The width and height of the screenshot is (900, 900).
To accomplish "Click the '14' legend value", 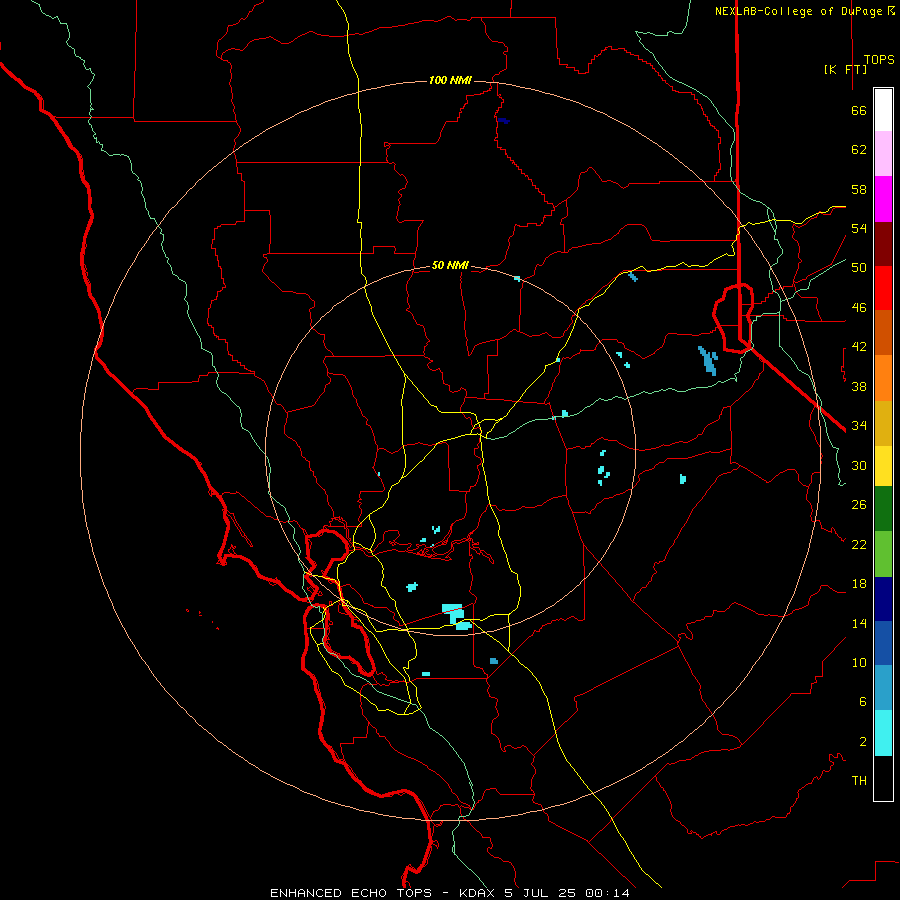I will point(859,623).
